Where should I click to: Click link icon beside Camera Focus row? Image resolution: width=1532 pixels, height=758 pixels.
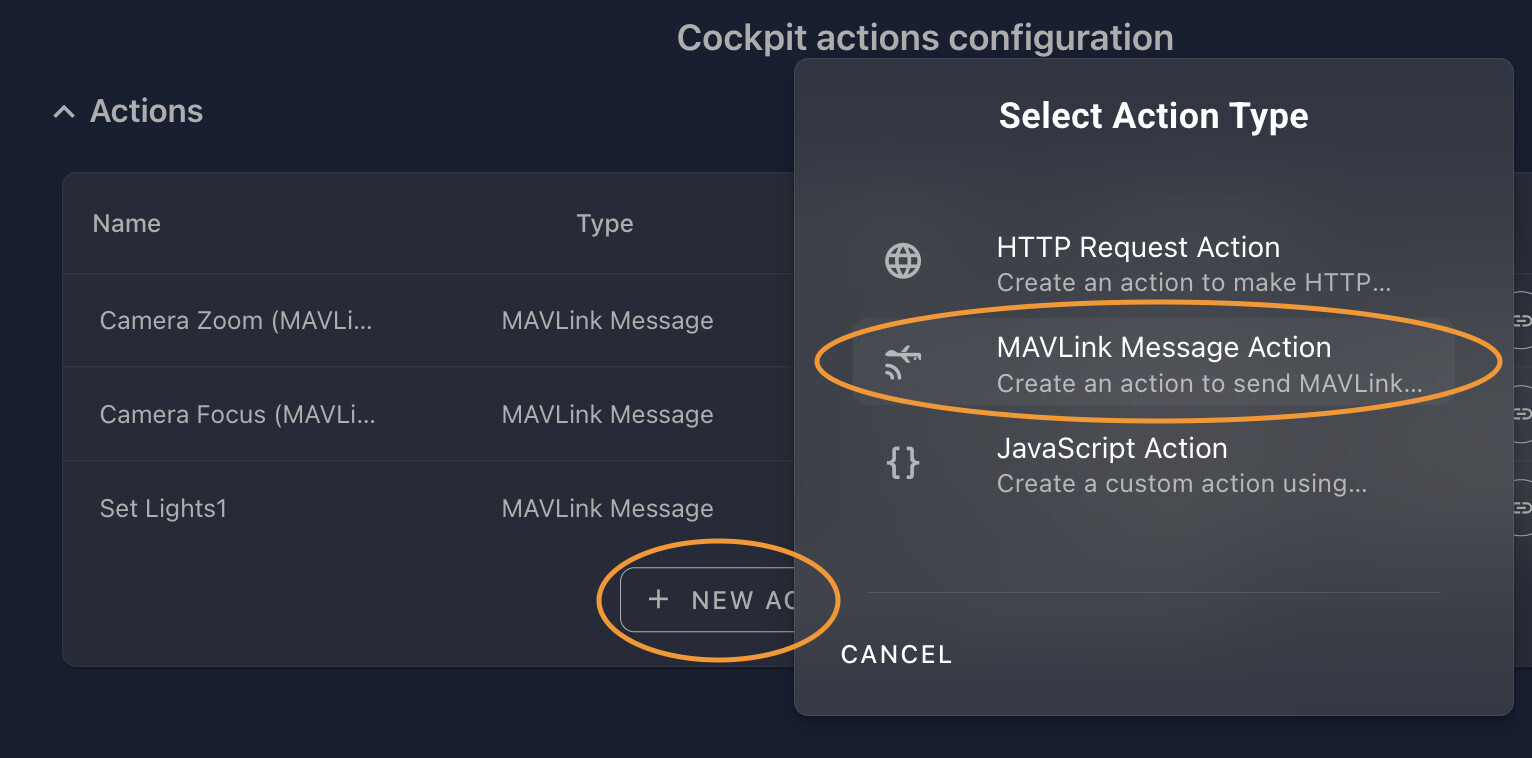click(1522, 413)
